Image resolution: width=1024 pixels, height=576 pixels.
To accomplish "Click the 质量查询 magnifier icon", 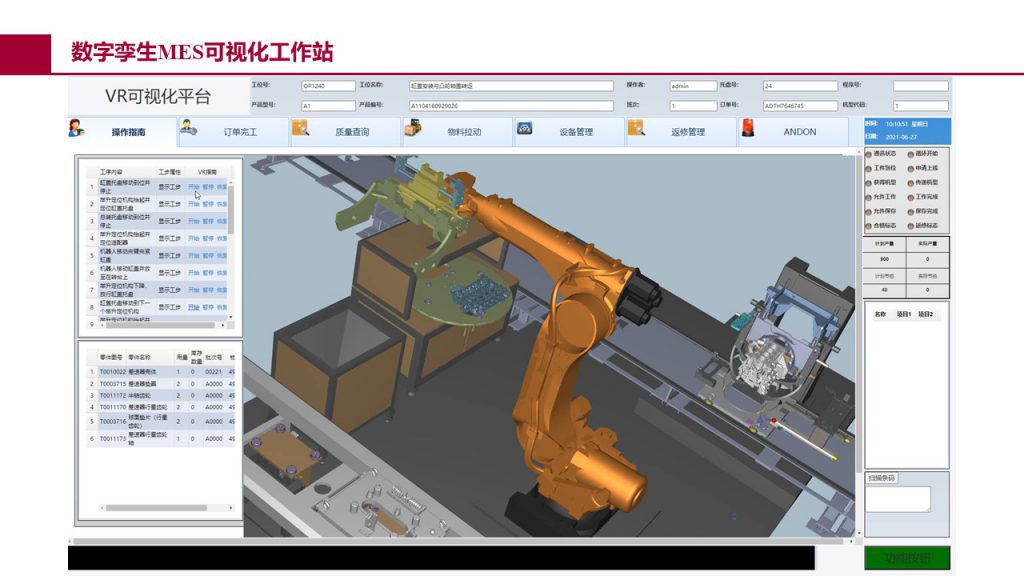I will [x=300, y=128].
